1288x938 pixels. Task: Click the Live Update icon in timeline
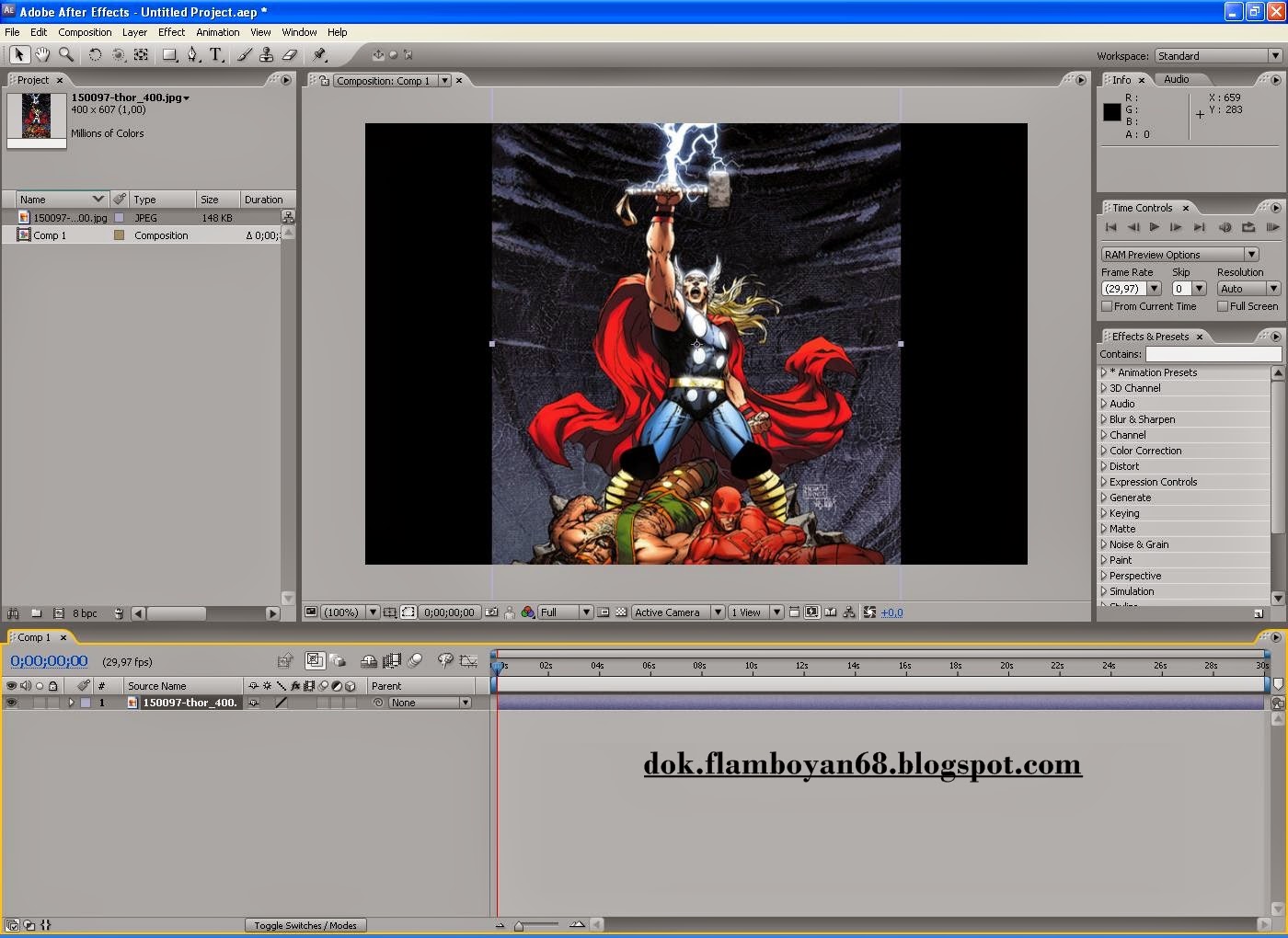(315, 660)
